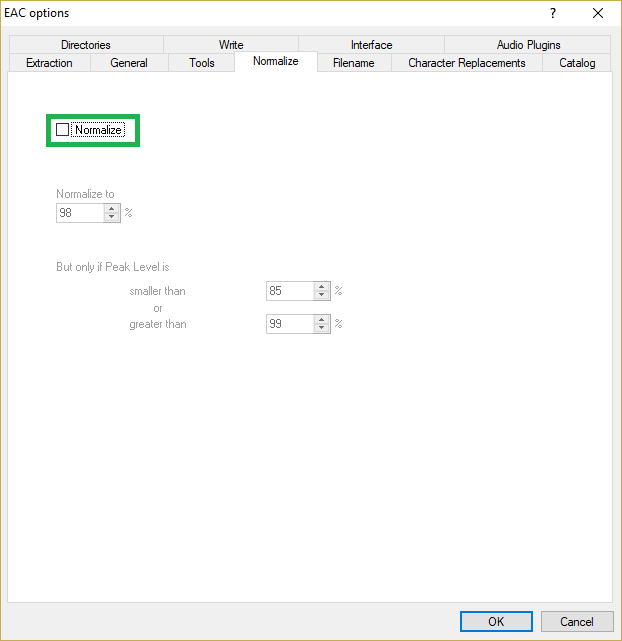The width and height of the screenshot is (622, 641).
Task: Open the Catalog tab
Action: pyautogui.click(x=577, y=63)
